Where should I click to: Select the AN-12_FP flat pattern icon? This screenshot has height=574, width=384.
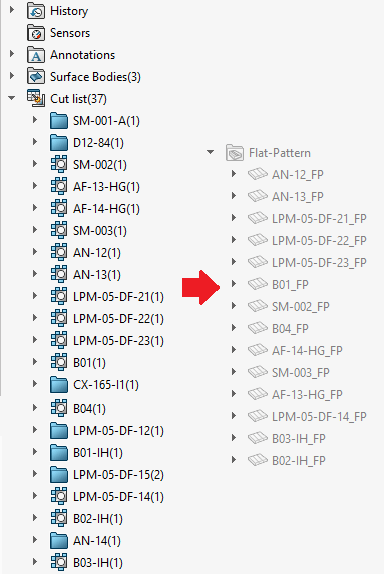coord(258,174)
